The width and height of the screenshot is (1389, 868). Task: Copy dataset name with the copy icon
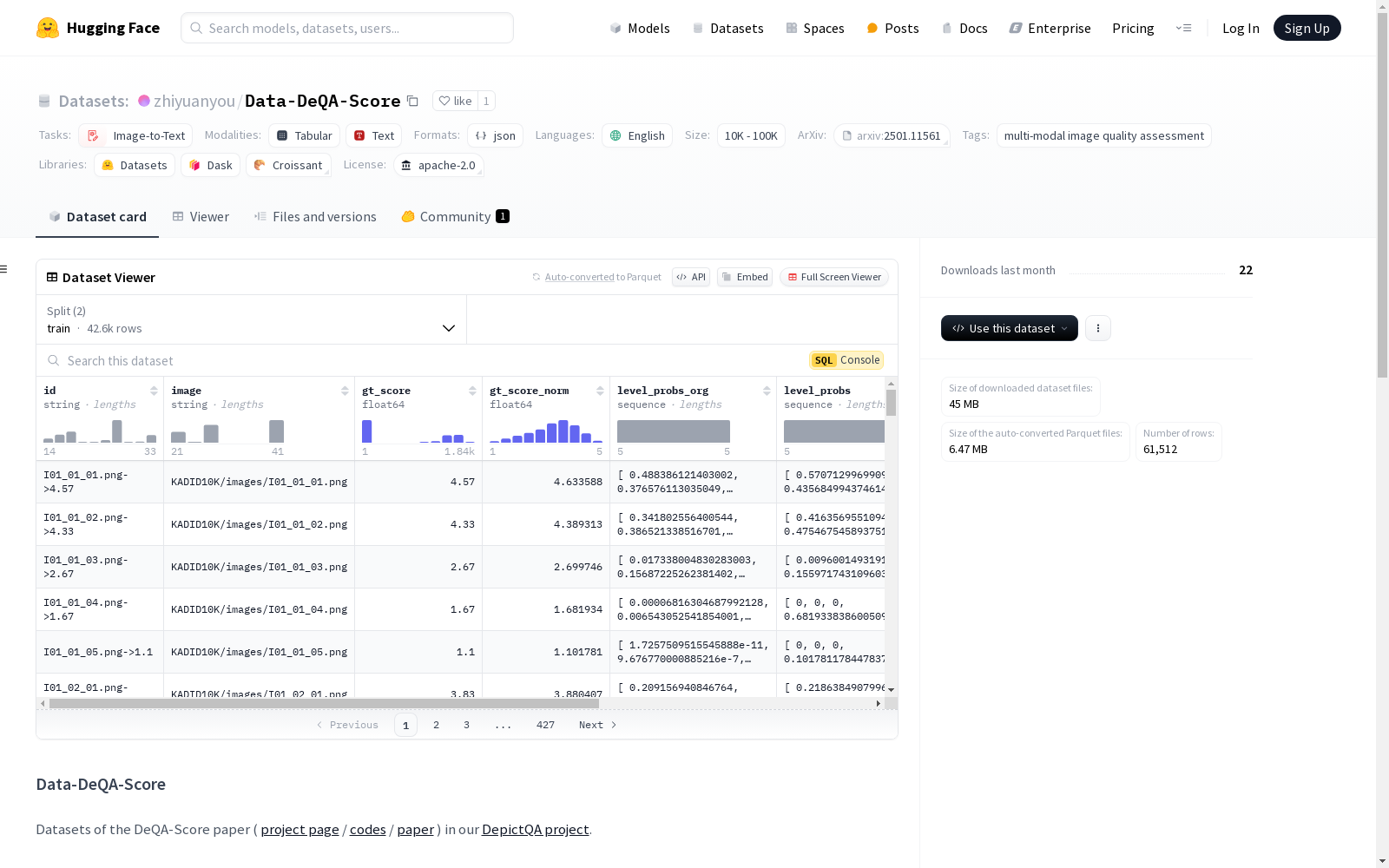[x=413, y=102]
